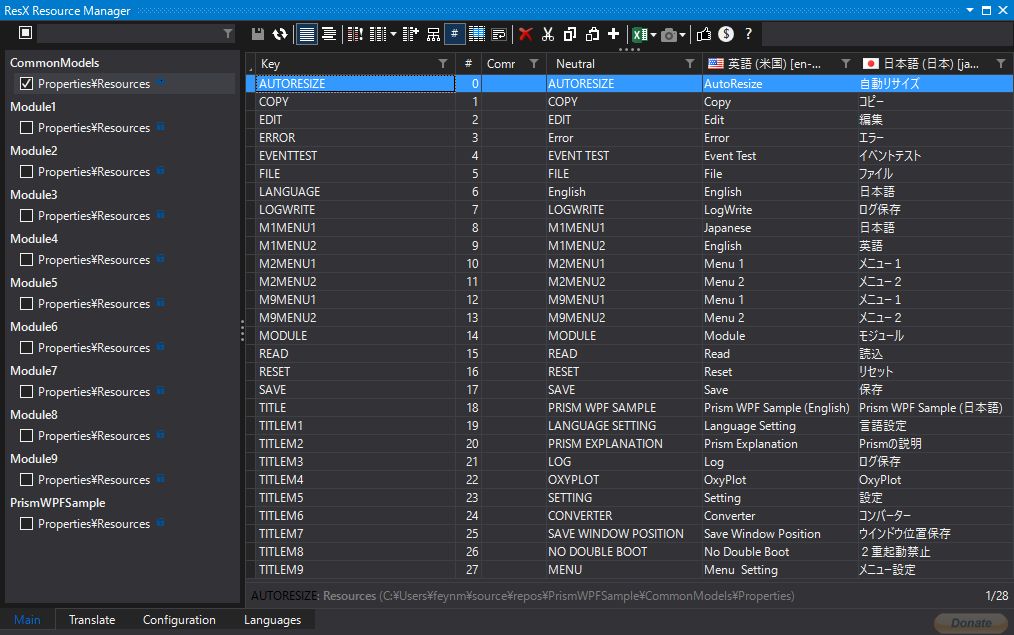Toggle the wrap lines icon
Image resolution: width=1014 pixels, height=635 pixels.
[499, 34]
